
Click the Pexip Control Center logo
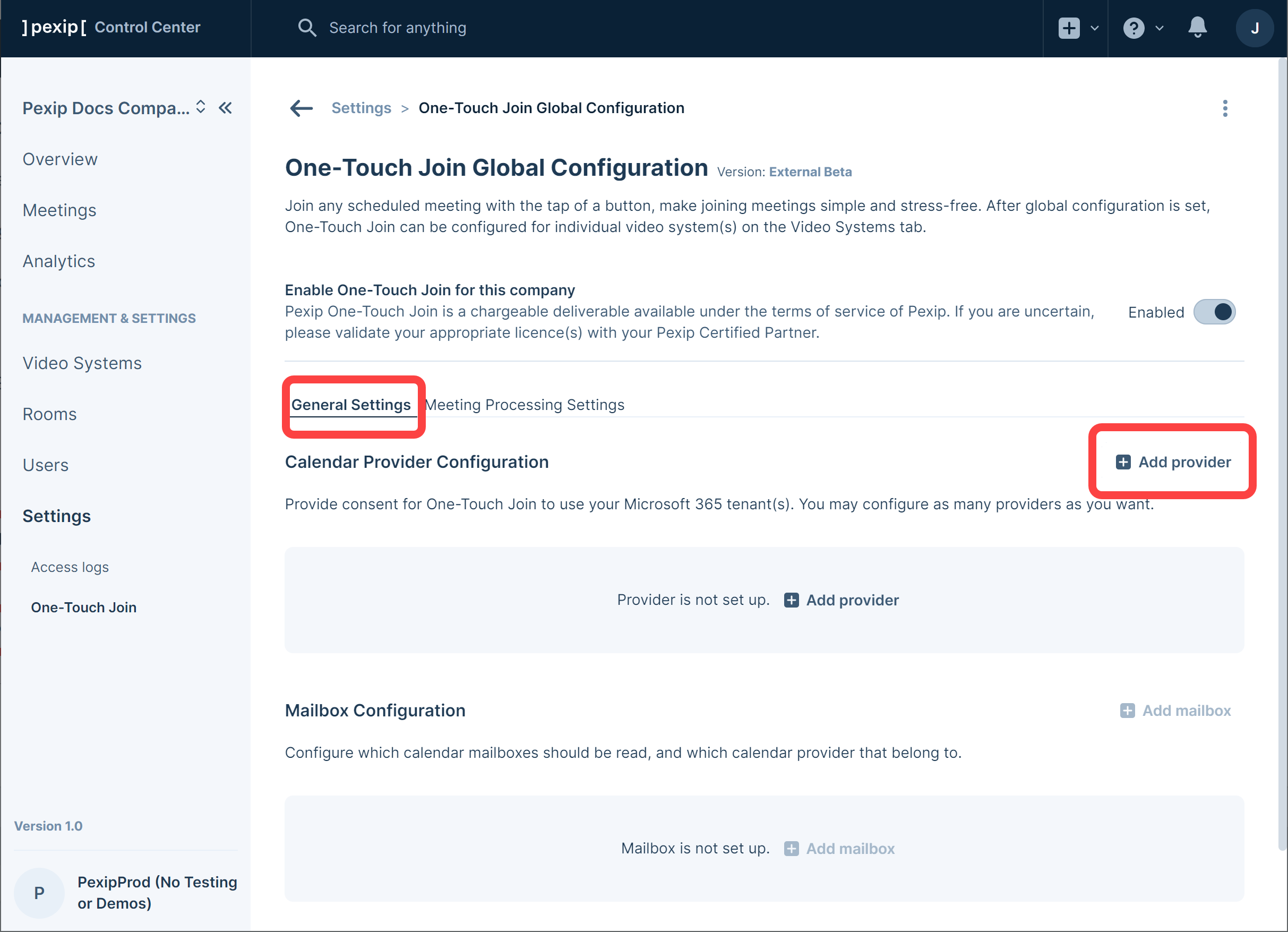click(111, 27)
